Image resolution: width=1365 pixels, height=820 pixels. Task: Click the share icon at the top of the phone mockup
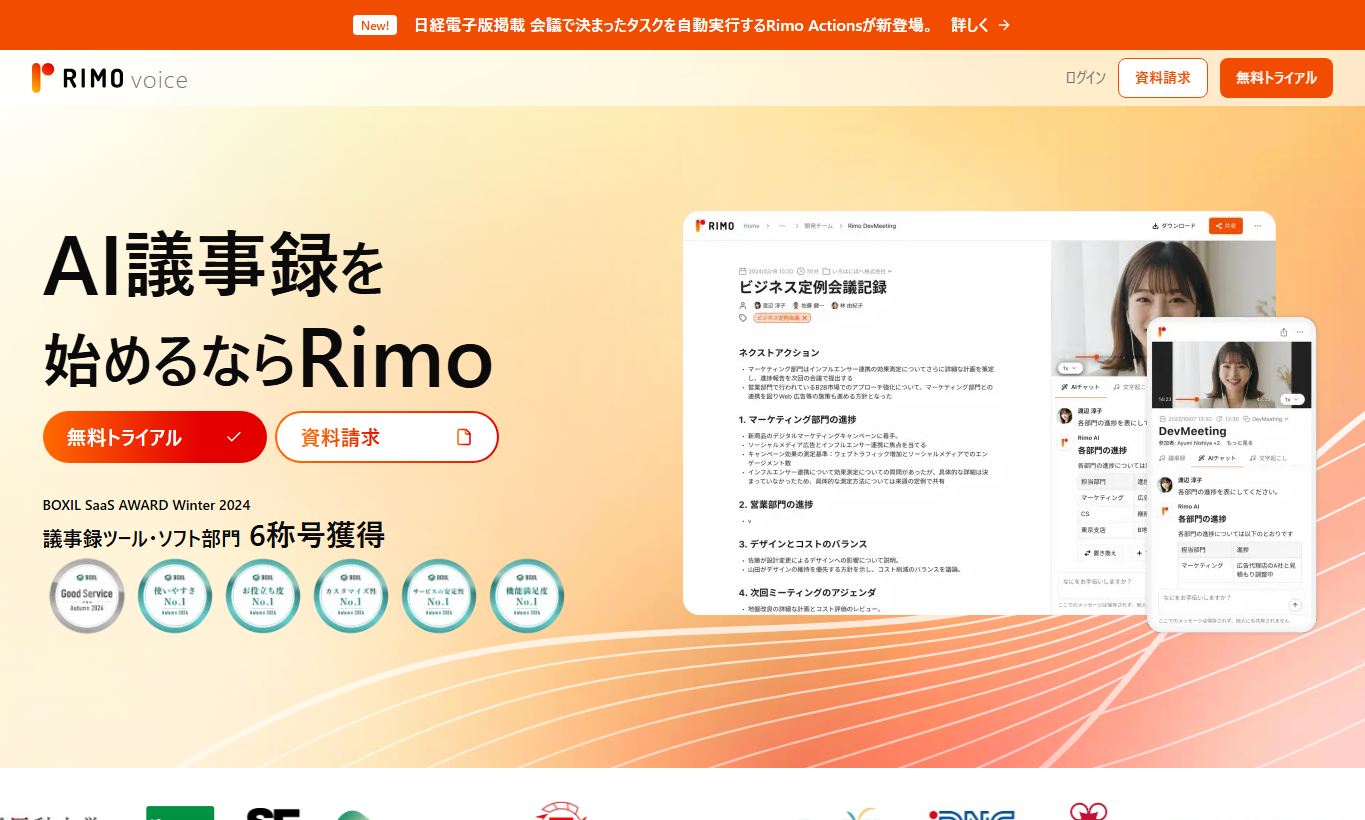coord(1283,332)
